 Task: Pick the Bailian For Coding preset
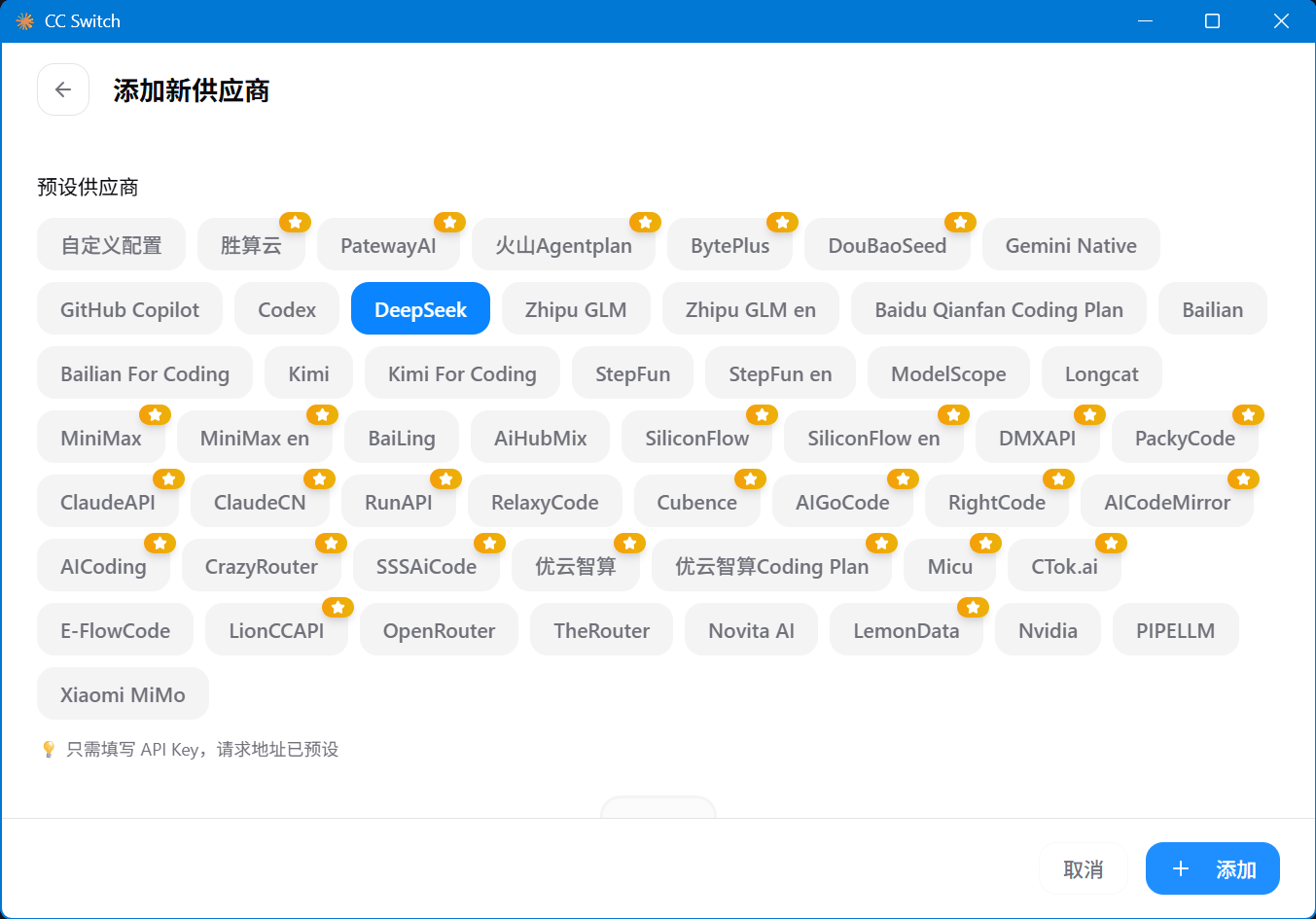pyautogui.click(x=145, y=372)
